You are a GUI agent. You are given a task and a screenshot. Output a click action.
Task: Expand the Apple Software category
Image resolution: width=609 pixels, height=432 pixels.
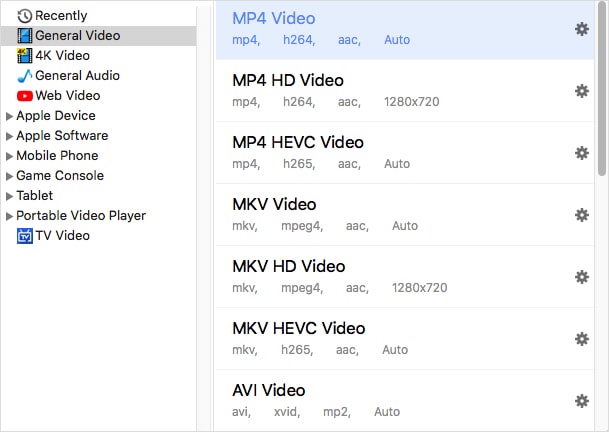coord(9,136)
